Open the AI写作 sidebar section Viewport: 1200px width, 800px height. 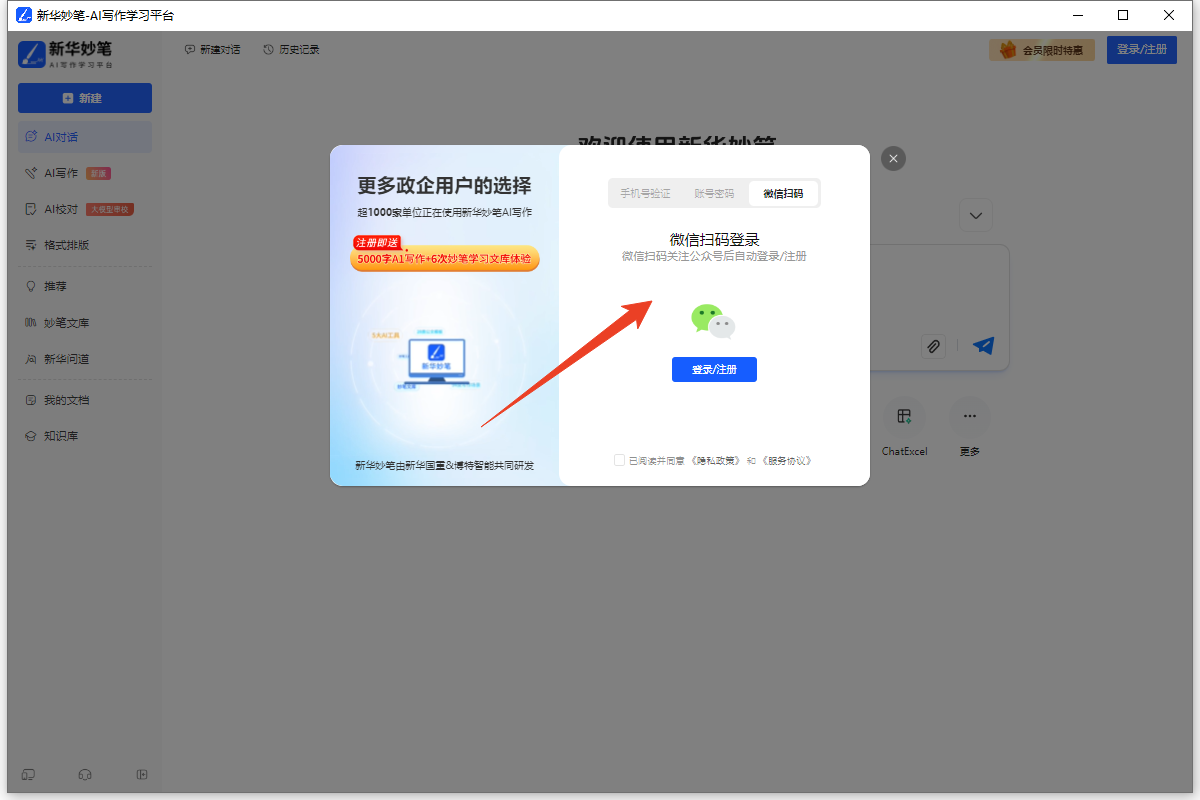[62, 172]
